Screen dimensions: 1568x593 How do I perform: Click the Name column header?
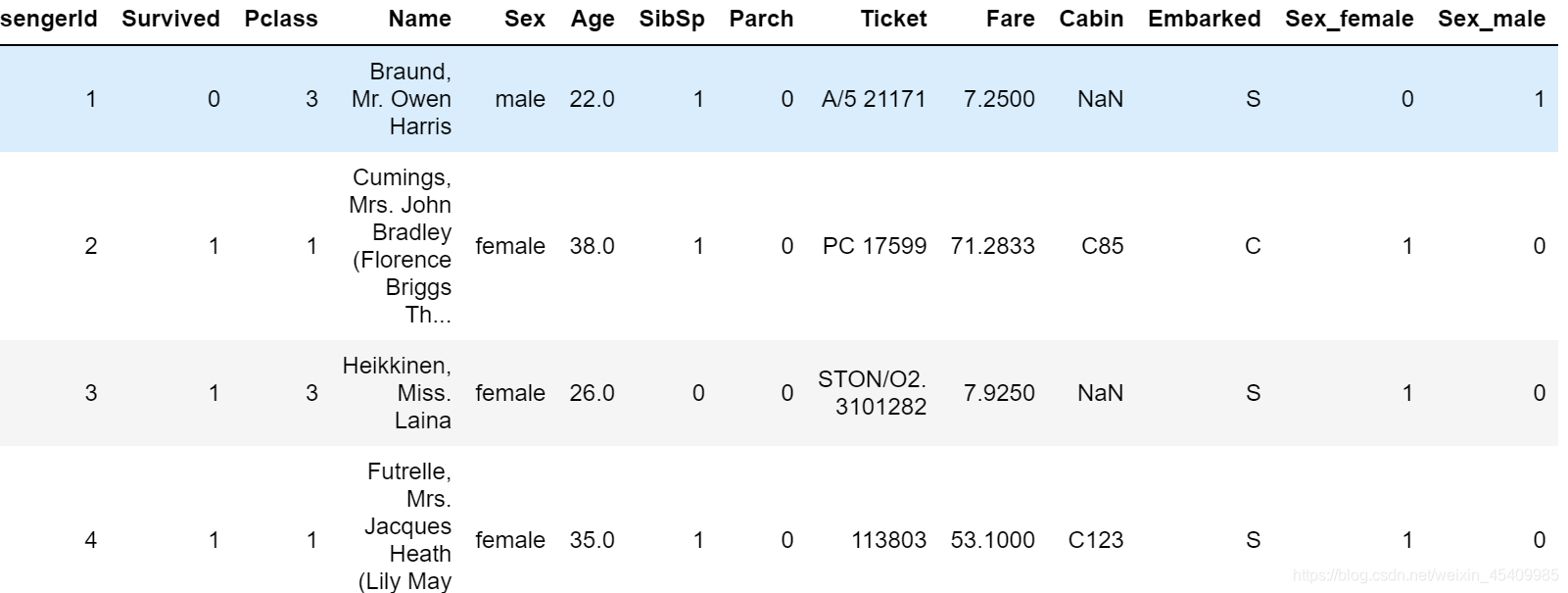[x=419, y=19]
